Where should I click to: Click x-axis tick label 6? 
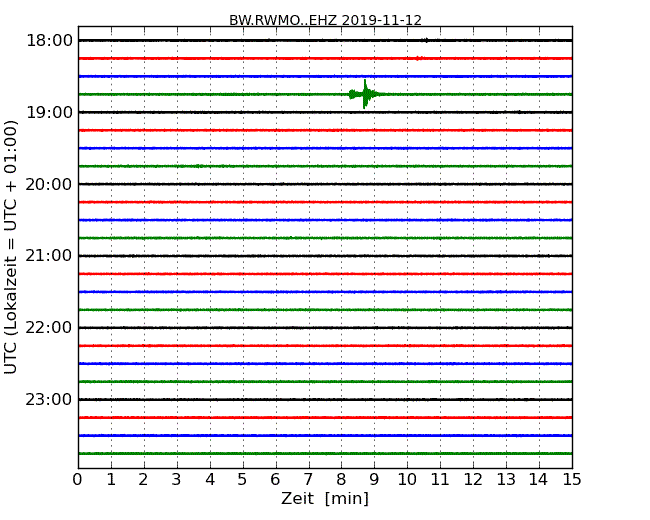[275, 480]
